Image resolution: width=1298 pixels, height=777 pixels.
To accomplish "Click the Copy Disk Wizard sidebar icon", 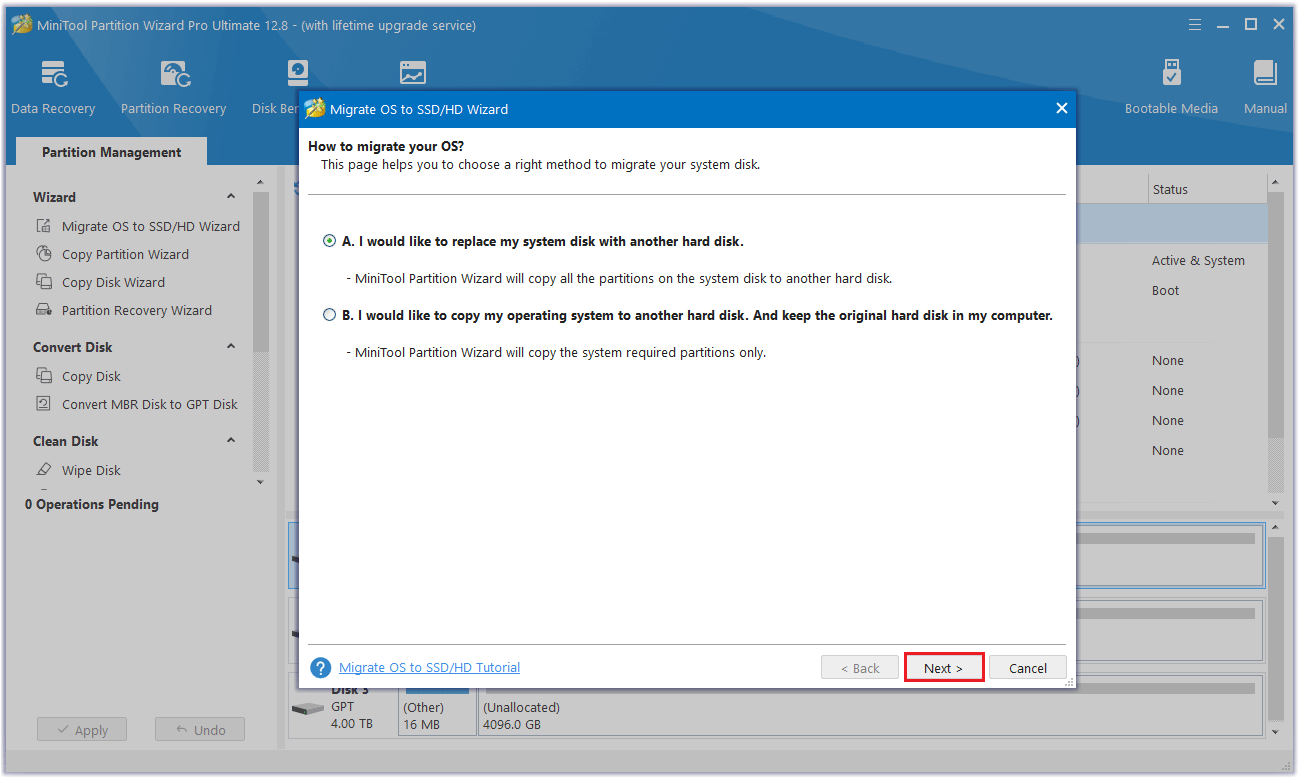I will click(44, 282).
